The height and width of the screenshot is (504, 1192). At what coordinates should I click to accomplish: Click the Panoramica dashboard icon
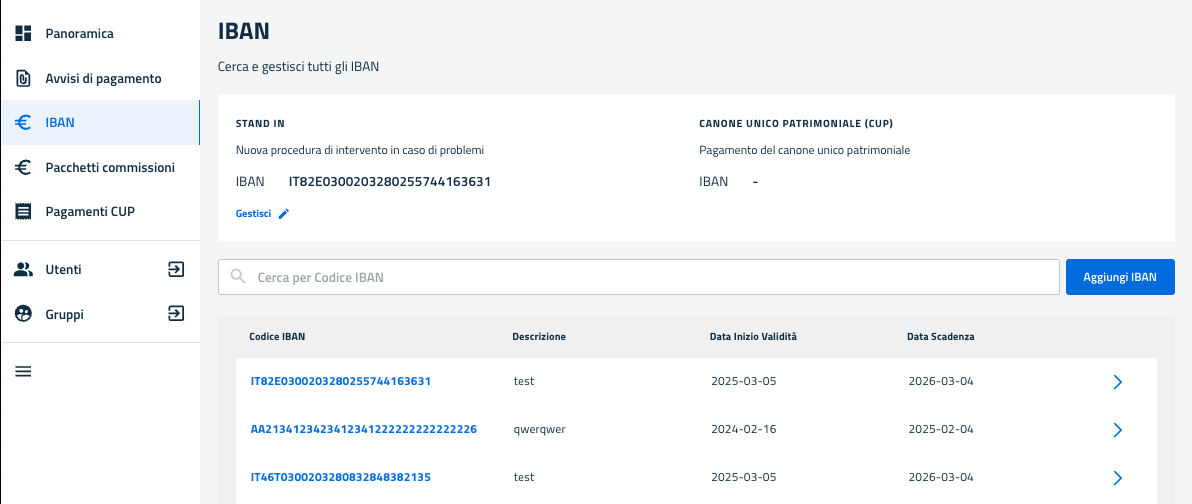click(24, 34)
